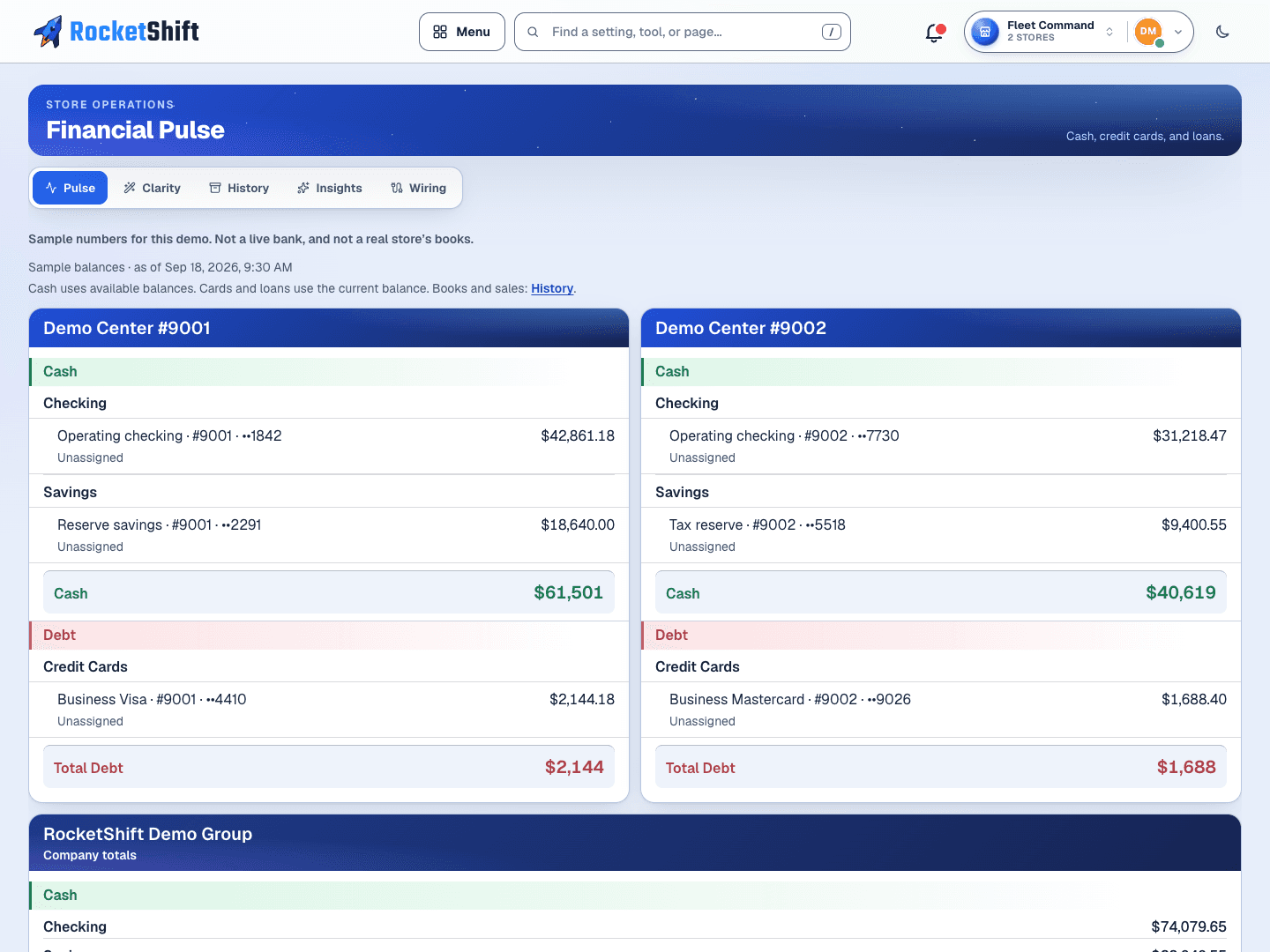This screenshot has width=1270, height=952.
Task: Click the RocketShift Demo Group heading
Action: pos(148,834)
